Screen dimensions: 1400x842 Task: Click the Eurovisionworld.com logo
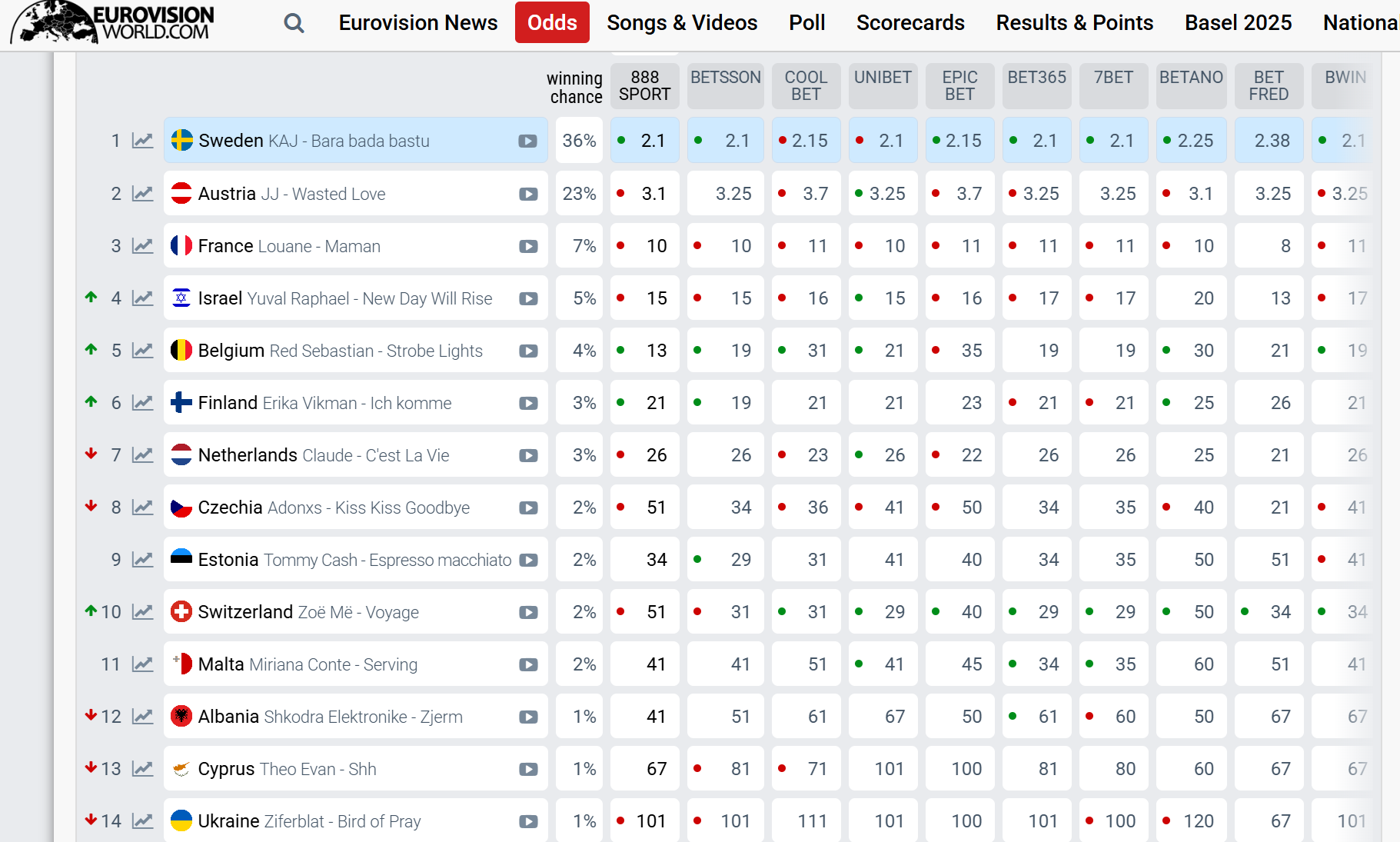(113, 22)
